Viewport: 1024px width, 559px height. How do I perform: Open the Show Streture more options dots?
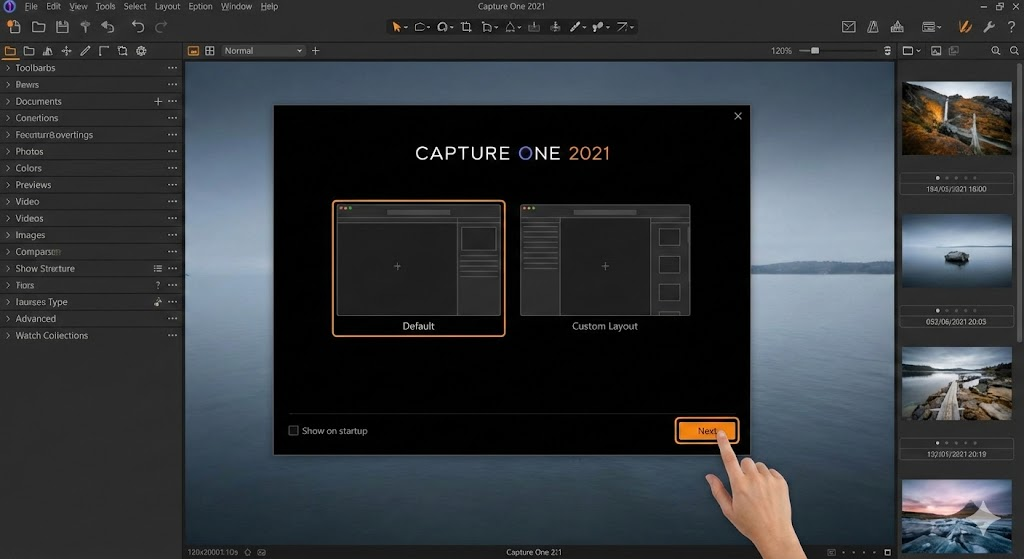pyautogui.click(x=172, y=268)
